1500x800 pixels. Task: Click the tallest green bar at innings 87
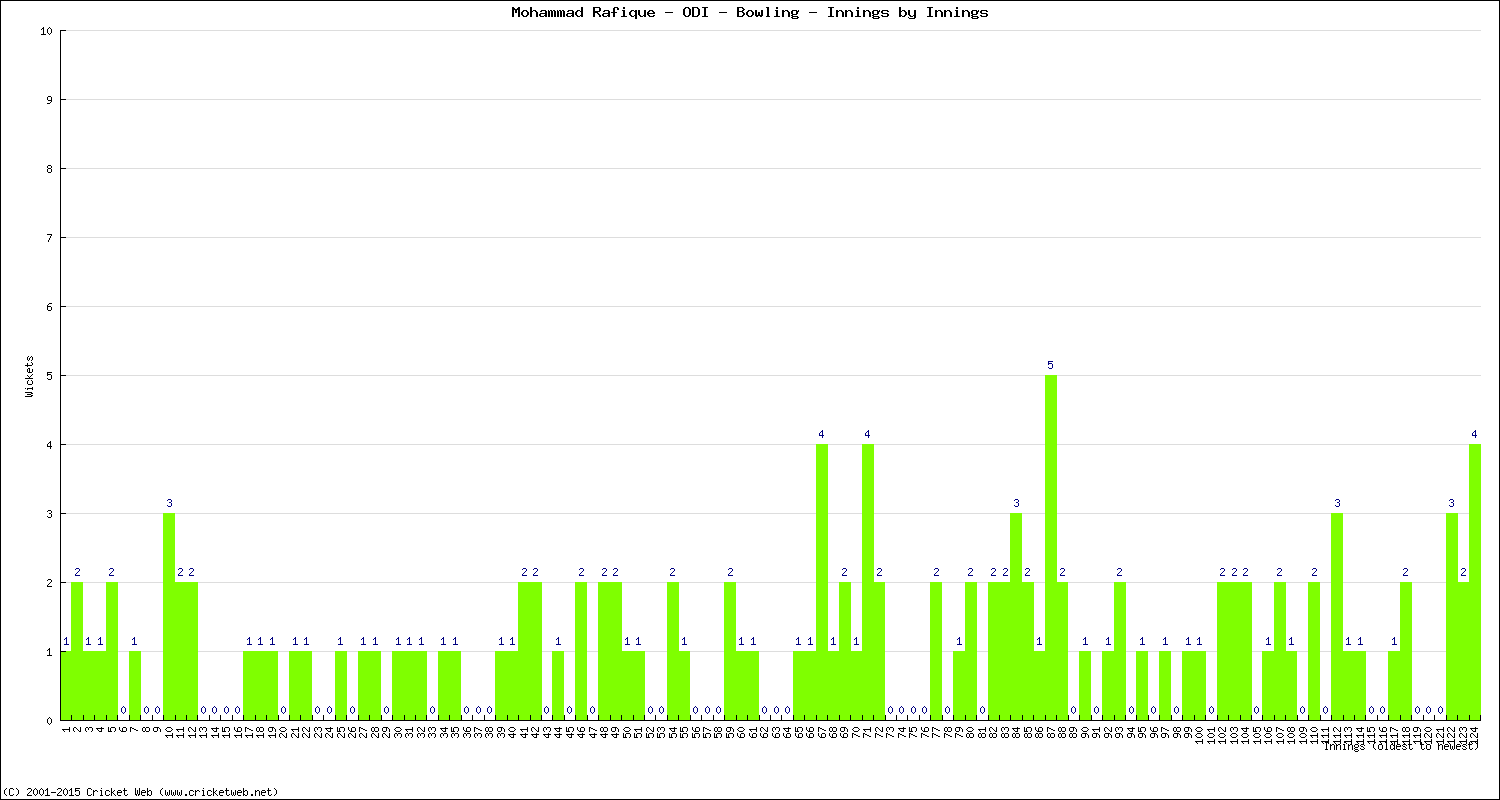click(x=1051, y=548)
